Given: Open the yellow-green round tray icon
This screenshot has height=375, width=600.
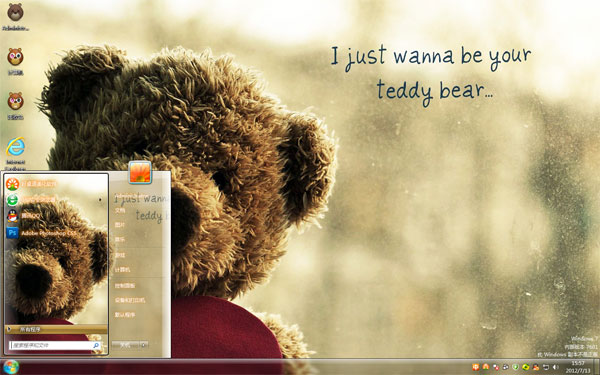Looking at the screenshot, I should [x=525, y=367].
